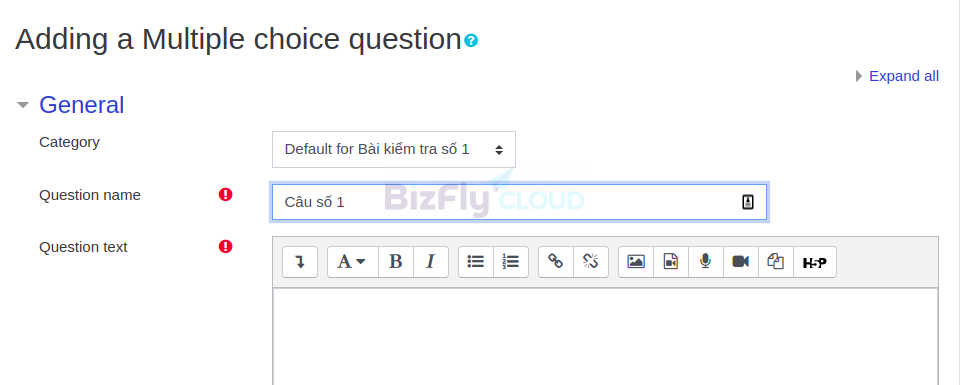Viewport: 971px width, 385px height.
Task: Click the insert media file icon
Action: (671, 262)
